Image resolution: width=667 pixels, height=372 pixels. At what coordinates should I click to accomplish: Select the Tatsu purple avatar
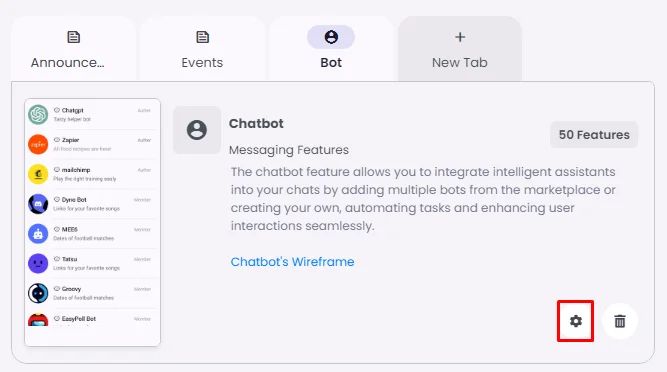[x=38, y=263]
